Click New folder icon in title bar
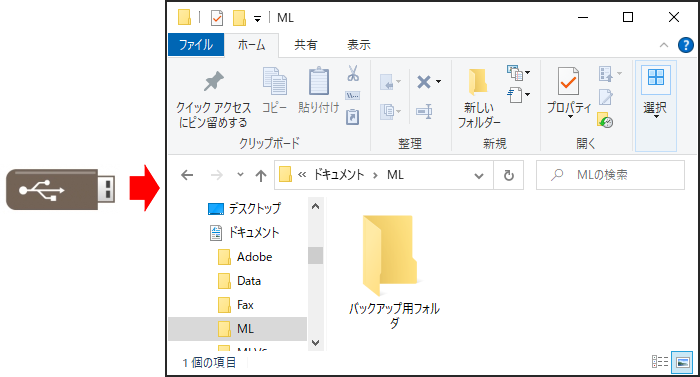Screen dimensions: 700x377 pos(239,18)
